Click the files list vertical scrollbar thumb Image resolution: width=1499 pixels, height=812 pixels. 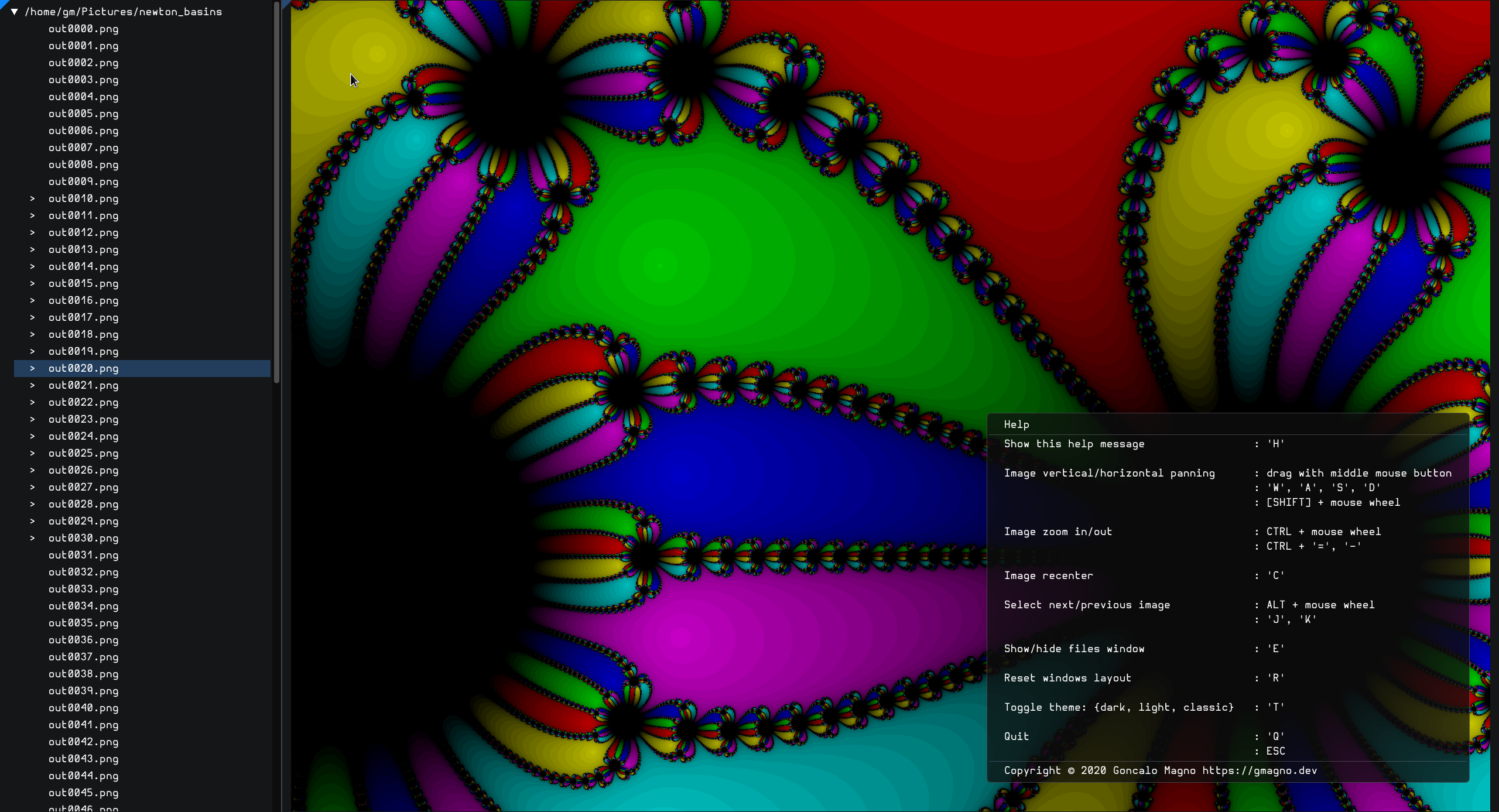[276, 193]
